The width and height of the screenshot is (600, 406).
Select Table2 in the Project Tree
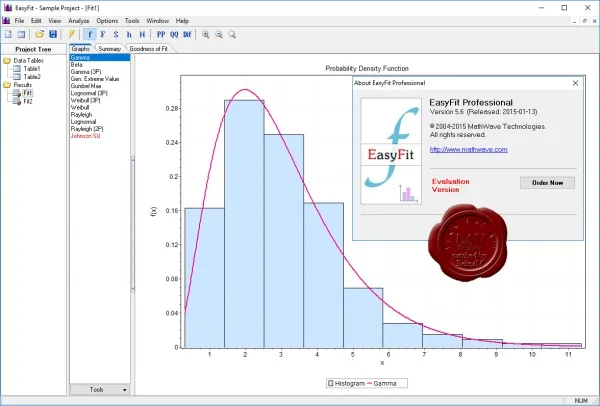coord(32,77)
